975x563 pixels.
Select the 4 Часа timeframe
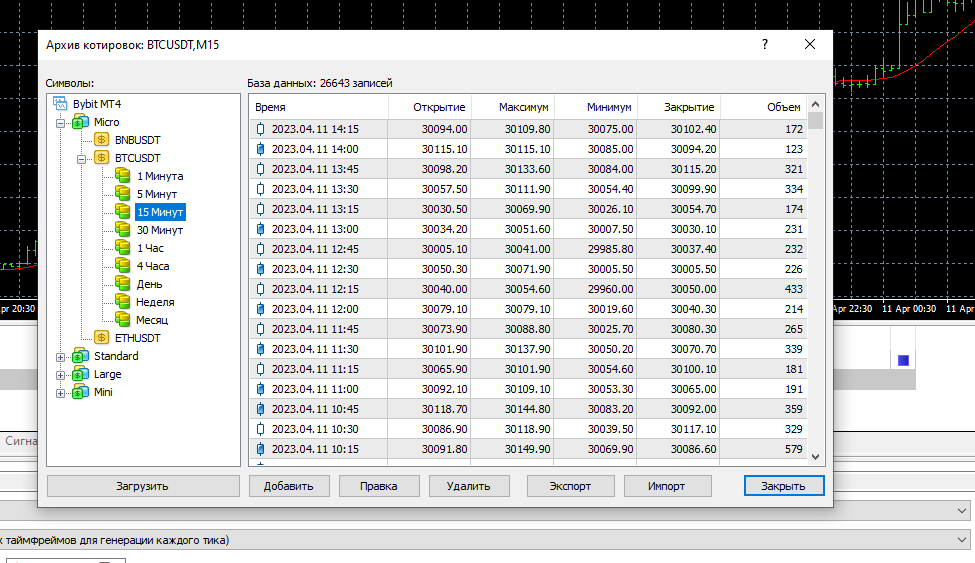153,266
